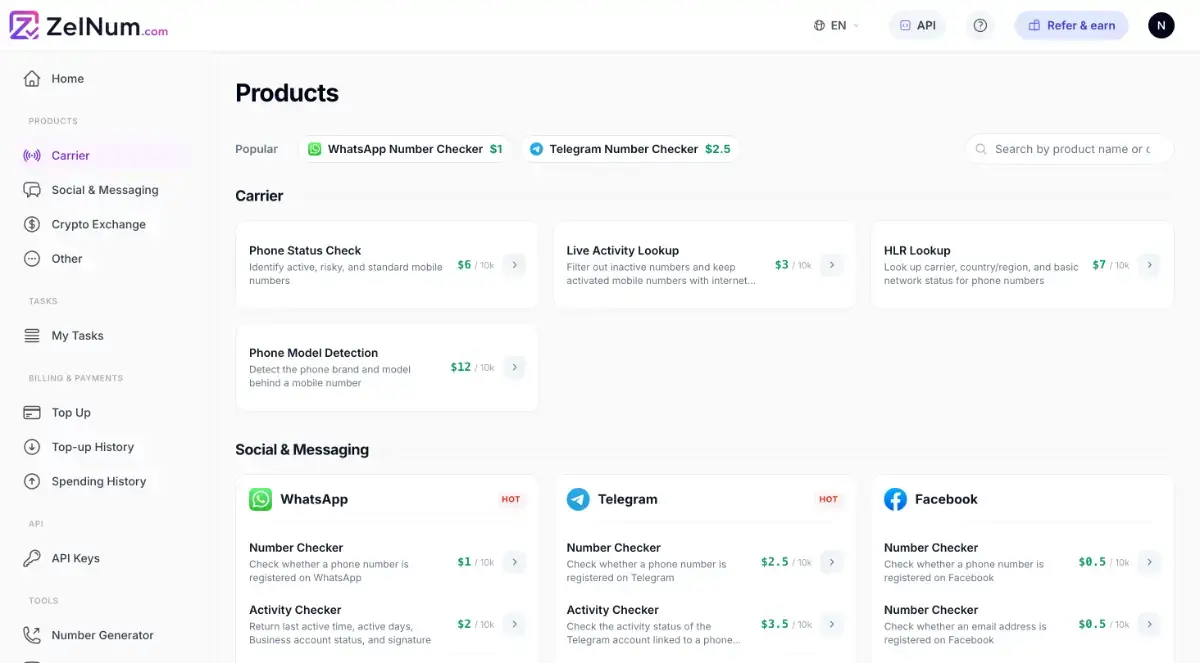Image resolution: width=1200 pixels, height=663 pixels.
Task: Click the Top Up card icon
Action: (x=32, y=413)
